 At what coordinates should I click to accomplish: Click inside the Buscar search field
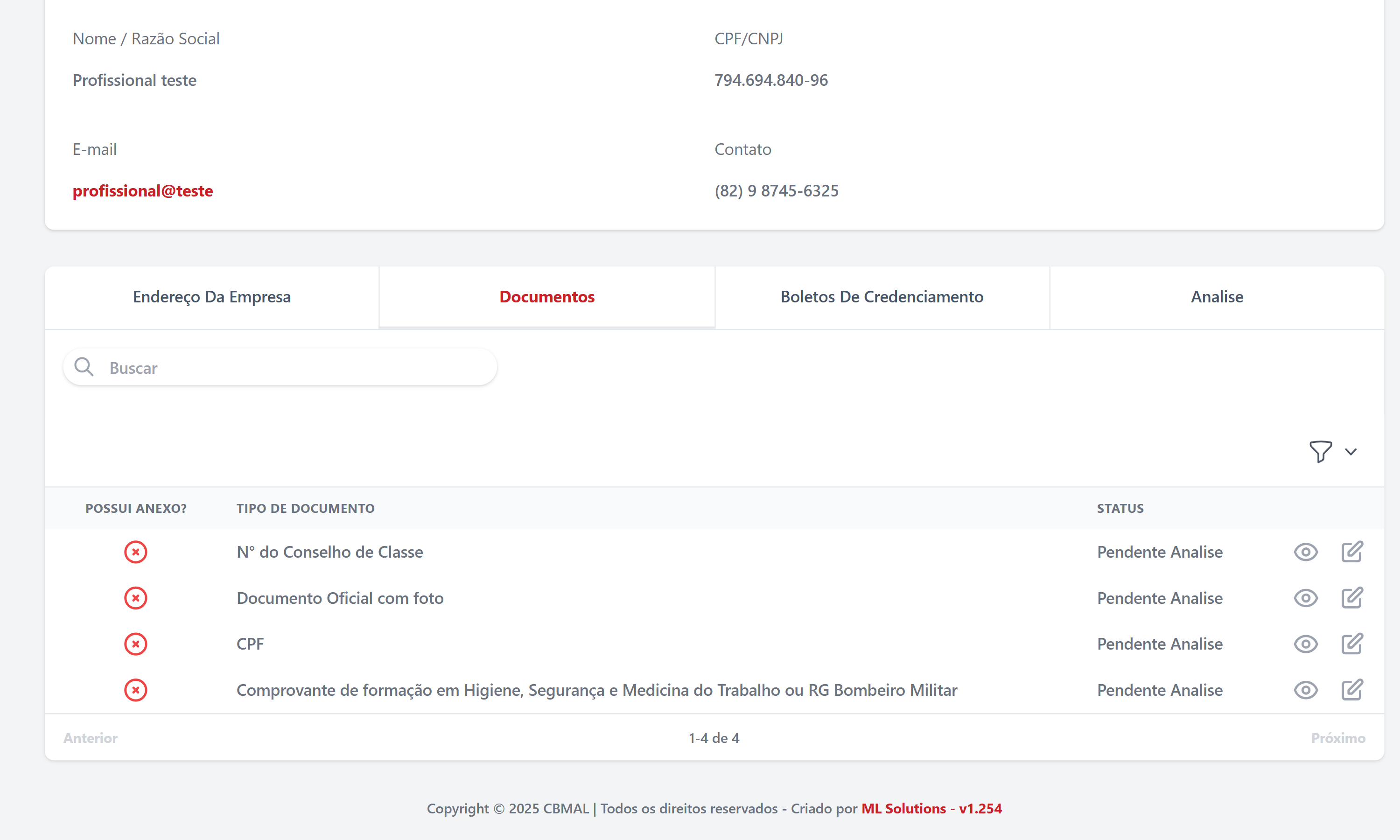tap(280, 367)
